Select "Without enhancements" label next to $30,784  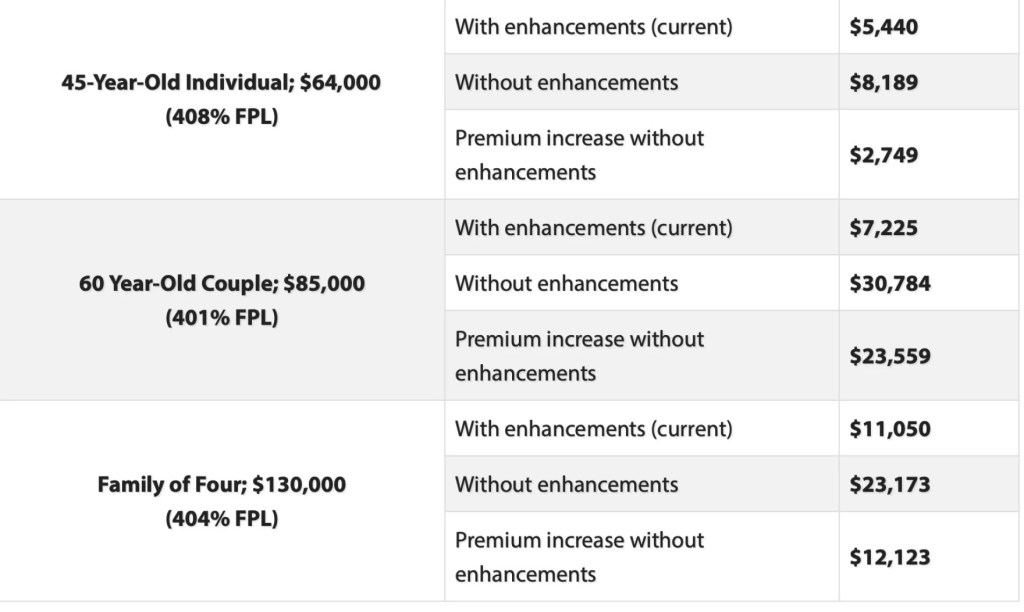[x=567, y=283]
